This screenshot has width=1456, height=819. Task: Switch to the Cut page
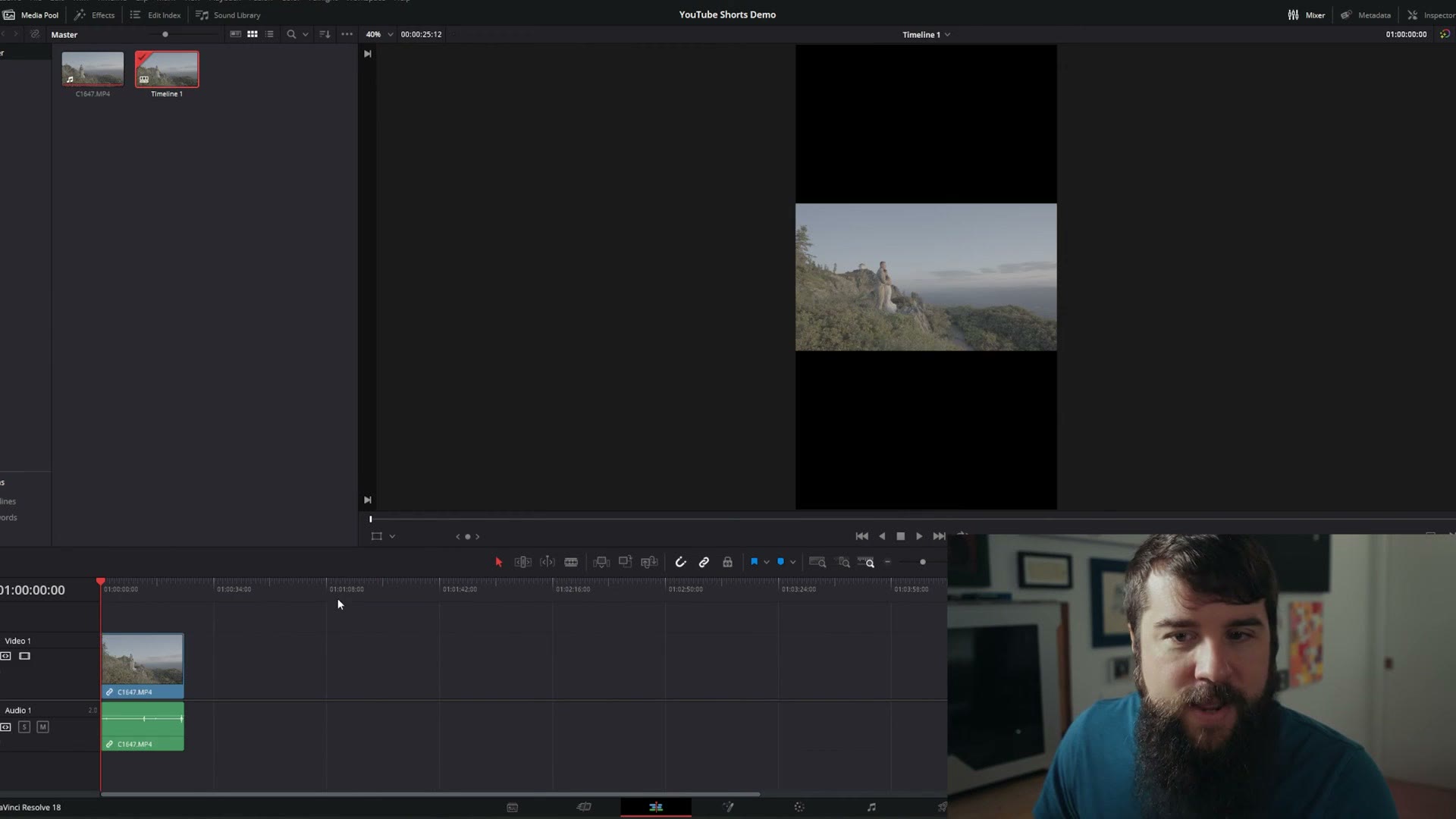pyautogui.click(x=584, y=807)
